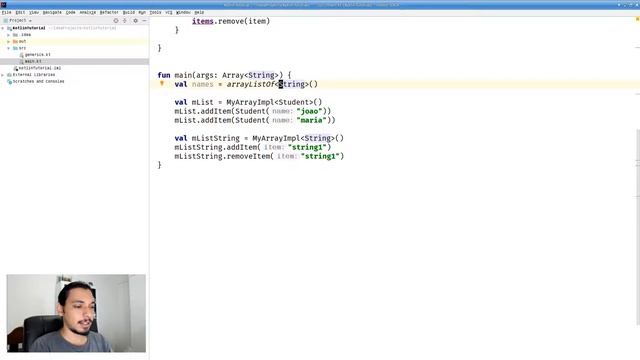Open the Analyze menu
640x360 pixels.
[88, 13]
